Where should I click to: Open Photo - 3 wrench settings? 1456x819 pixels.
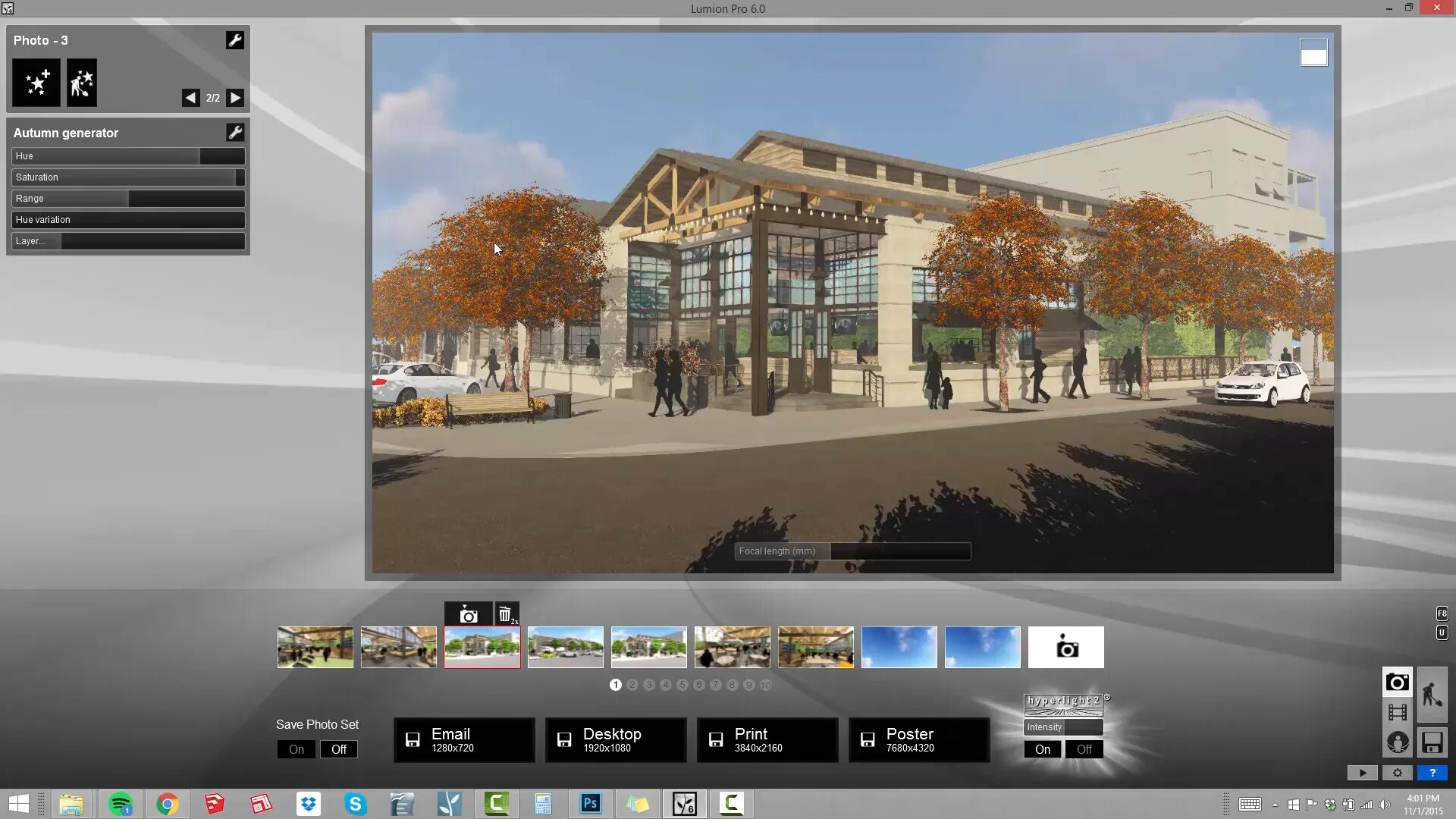[x=235, y=40]
